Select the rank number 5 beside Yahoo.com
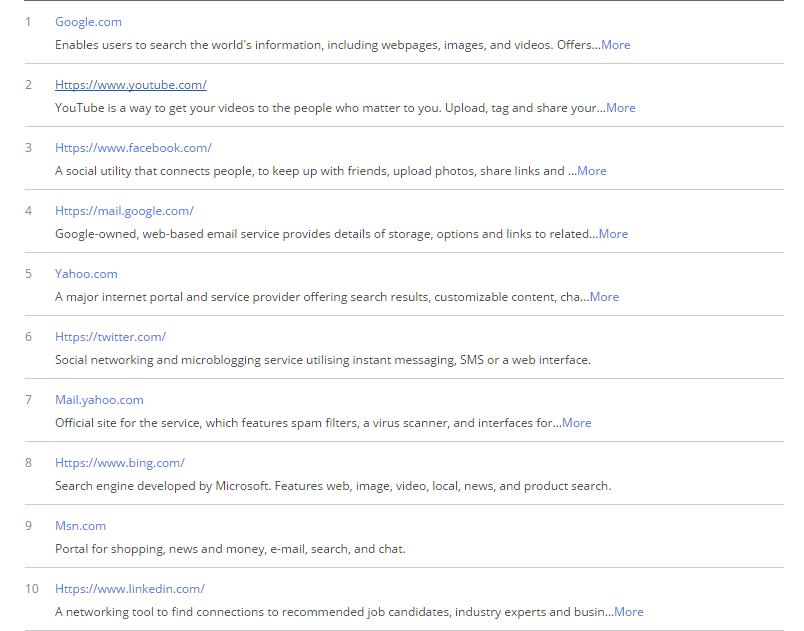Viewport: 804px width, 631px height. [x=28, y=274]
